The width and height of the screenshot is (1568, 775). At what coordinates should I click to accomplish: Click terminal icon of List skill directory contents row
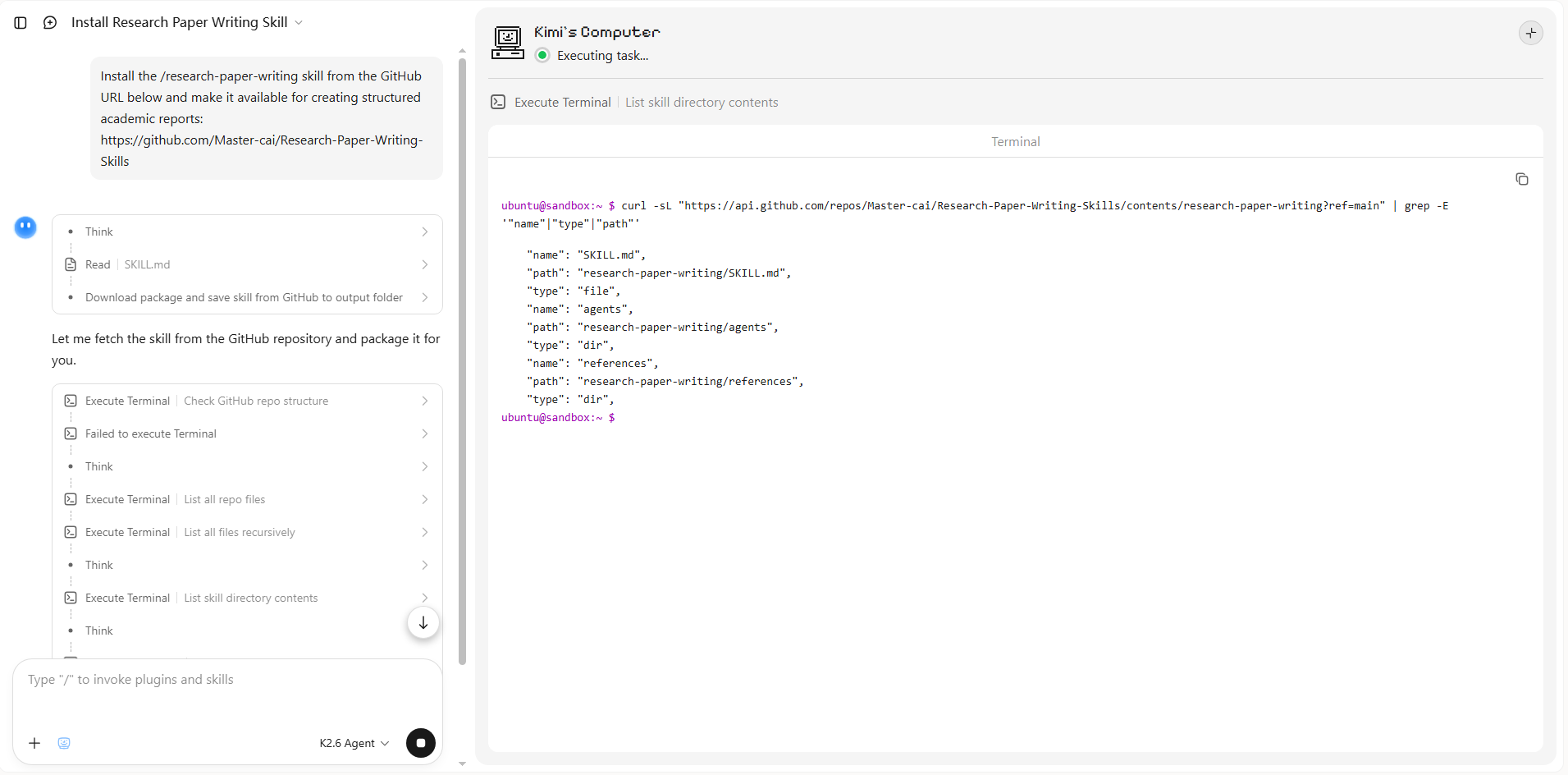click(71, 598)
